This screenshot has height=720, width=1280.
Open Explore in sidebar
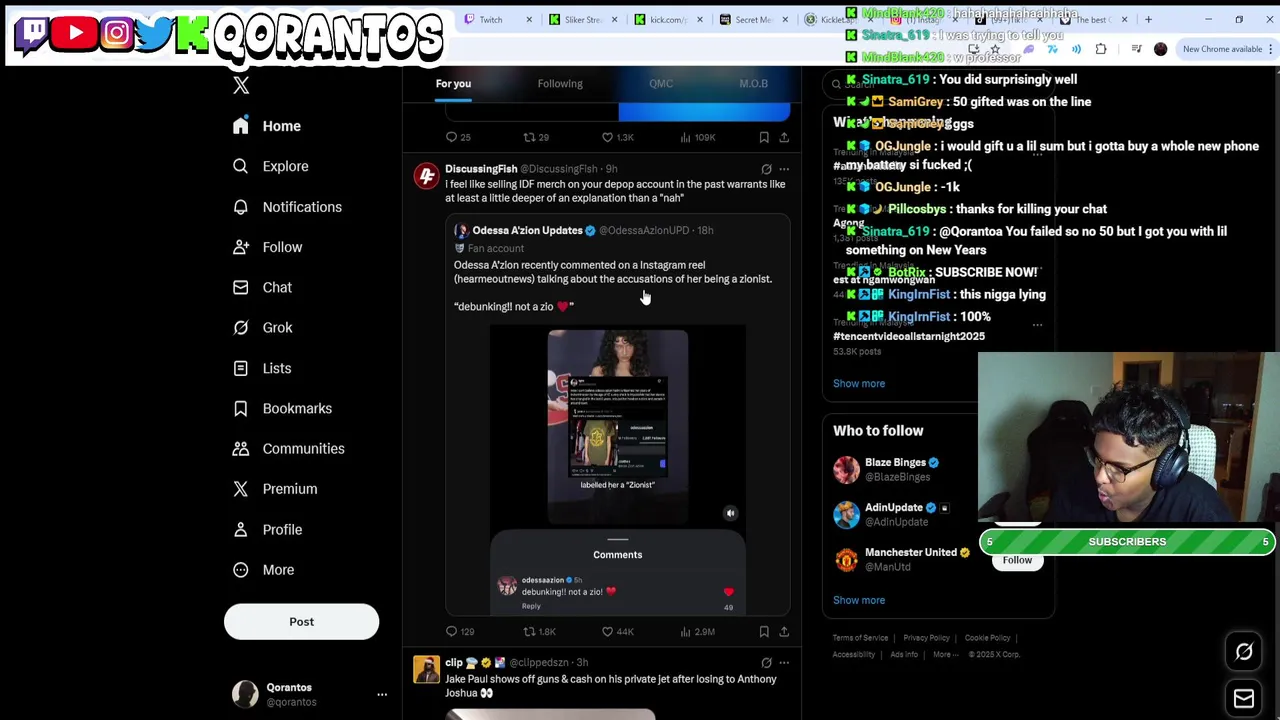coord(270,166)
